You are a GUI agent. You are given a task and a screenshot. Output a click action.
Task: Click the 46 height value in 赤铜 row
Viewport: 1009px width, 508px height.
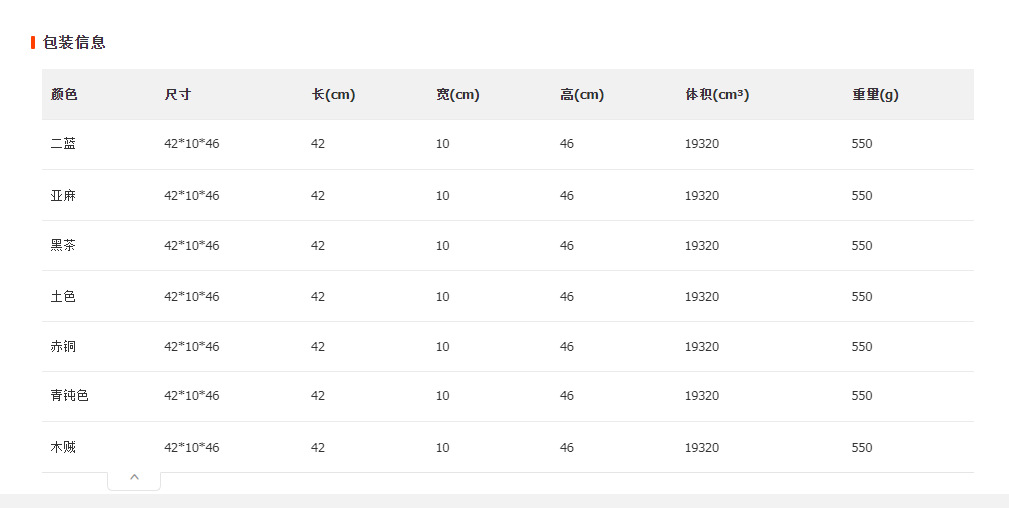(x=567, y=347)
